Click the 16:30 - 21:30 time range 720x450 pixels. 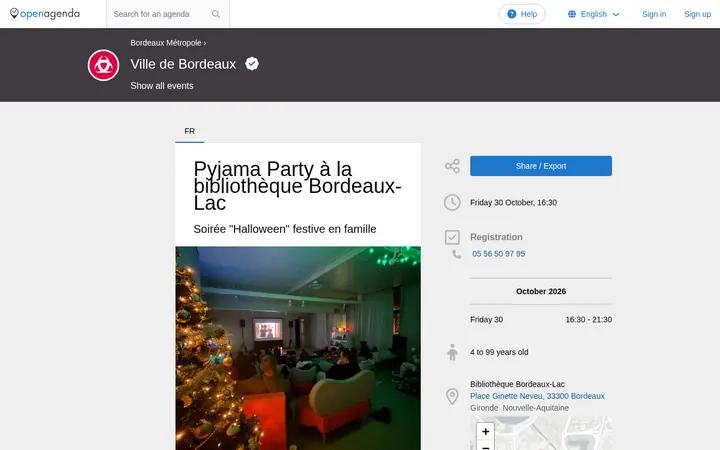(589, 320)
